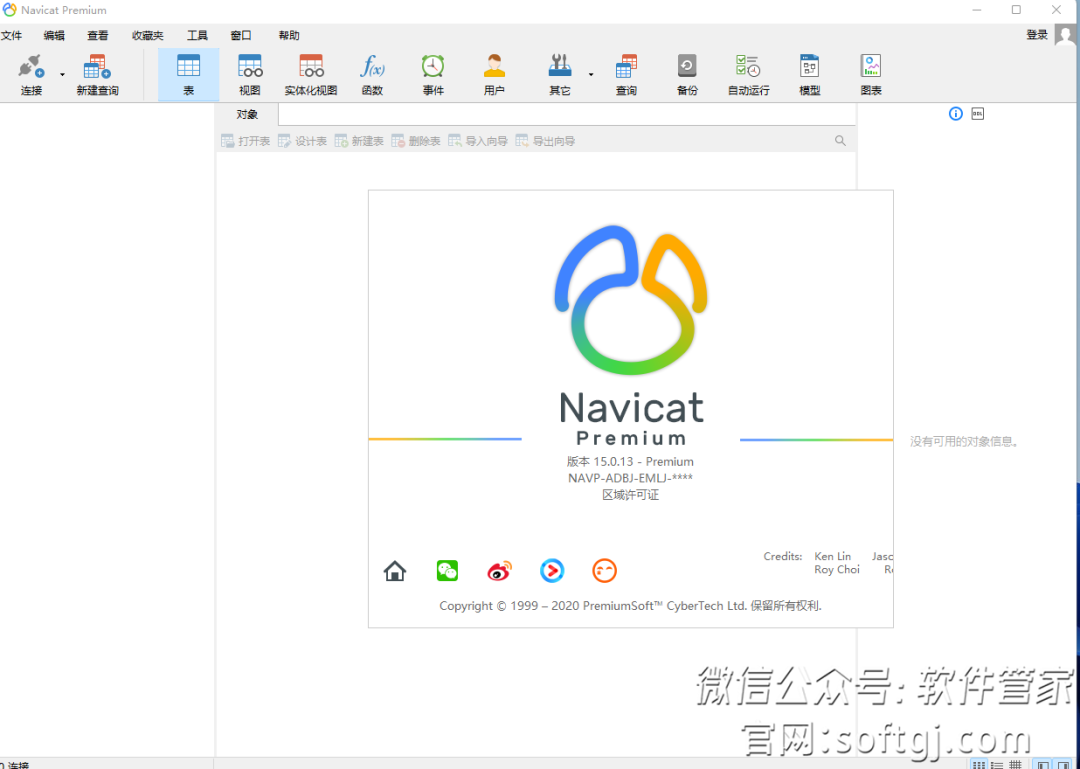Toggle the right information pane button
Image resolution: width=1080 pixels, height=769 pixels.
1063,764
